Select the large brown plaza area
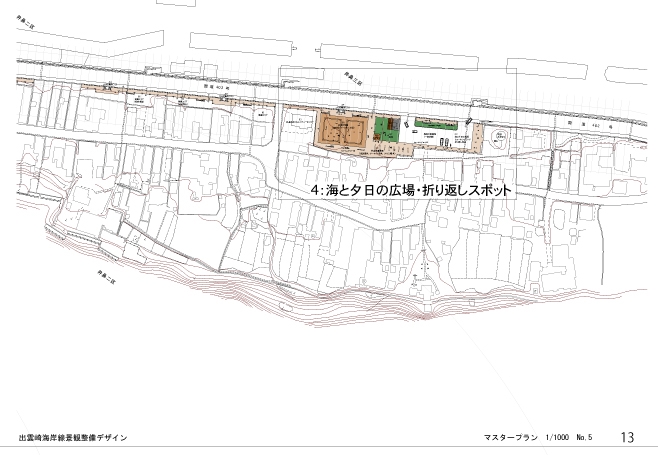This screenshot has height=455, width=658. (x=341, y=132)
